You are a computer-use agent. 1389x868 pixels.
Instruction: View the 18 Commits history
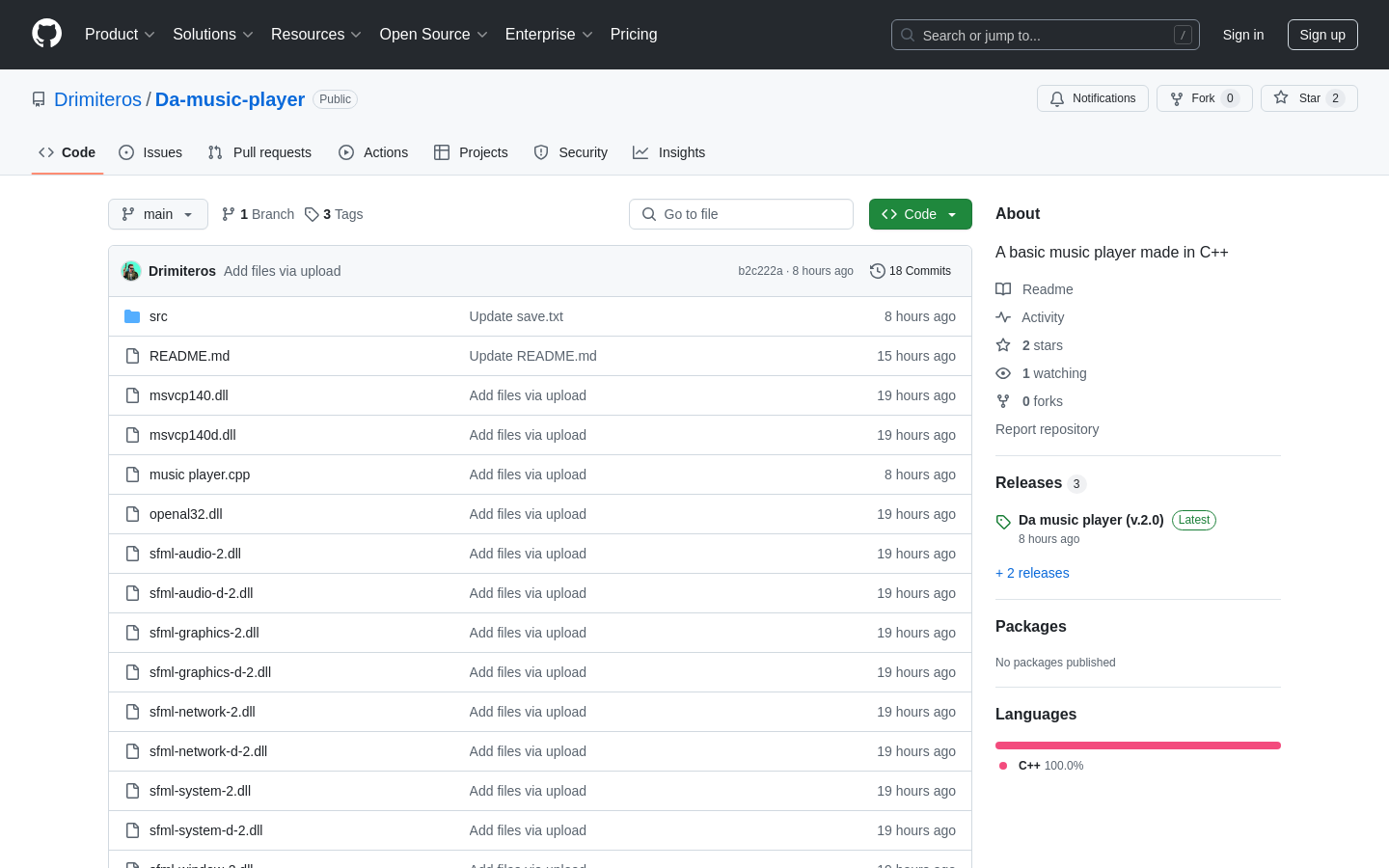coord(911,271)
